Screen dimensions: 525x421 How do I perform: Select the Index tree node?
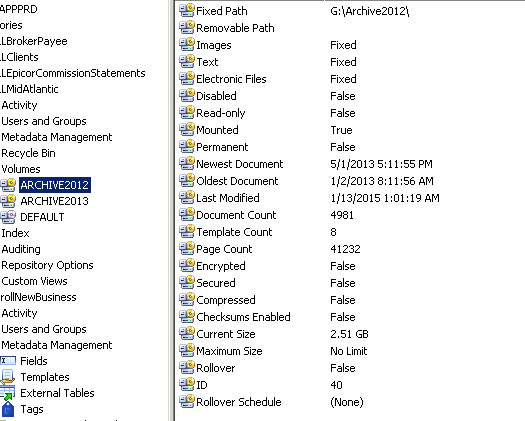click(x=15, y=233)
